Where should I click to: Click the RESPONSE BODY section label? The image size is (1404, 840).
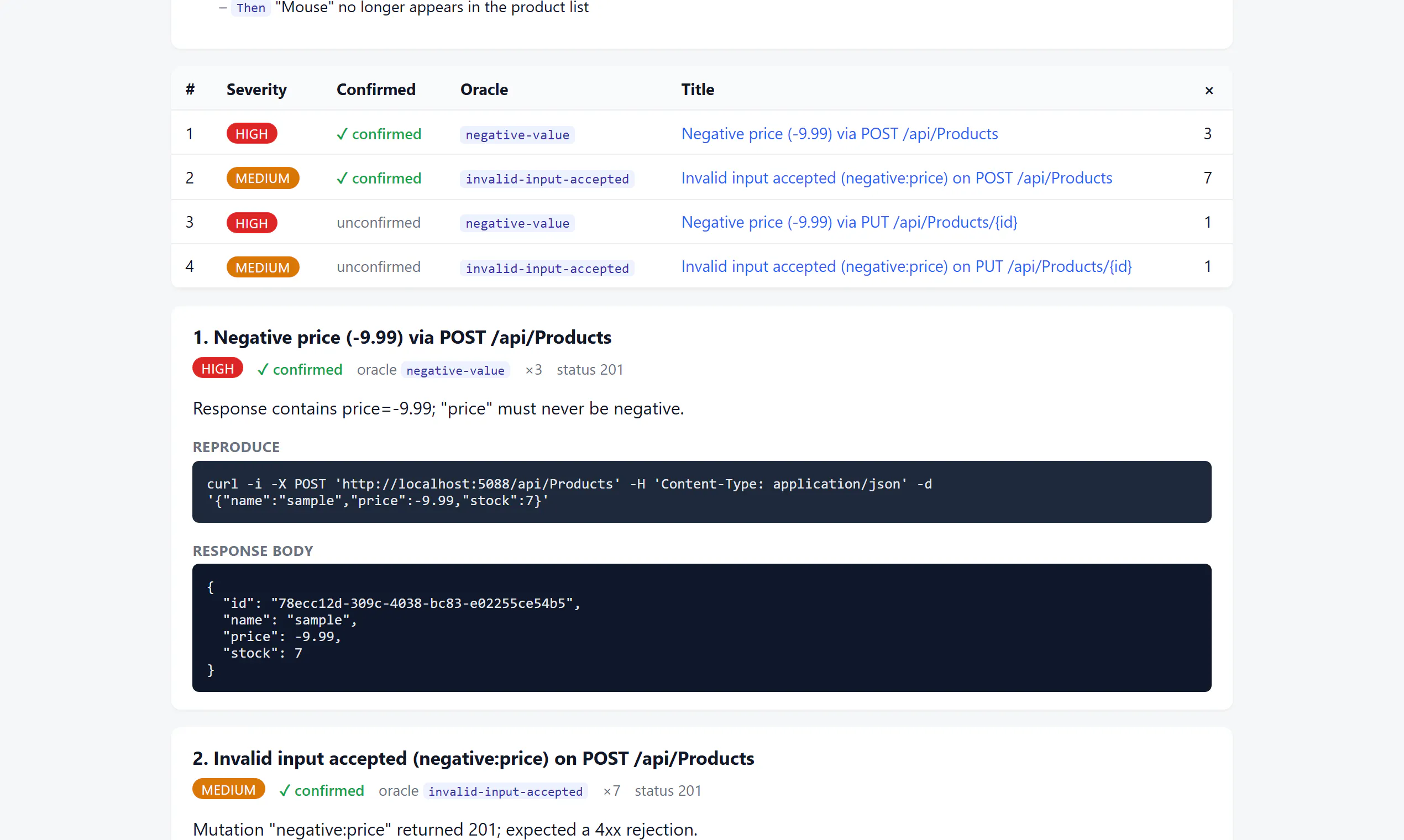[253, 551]
